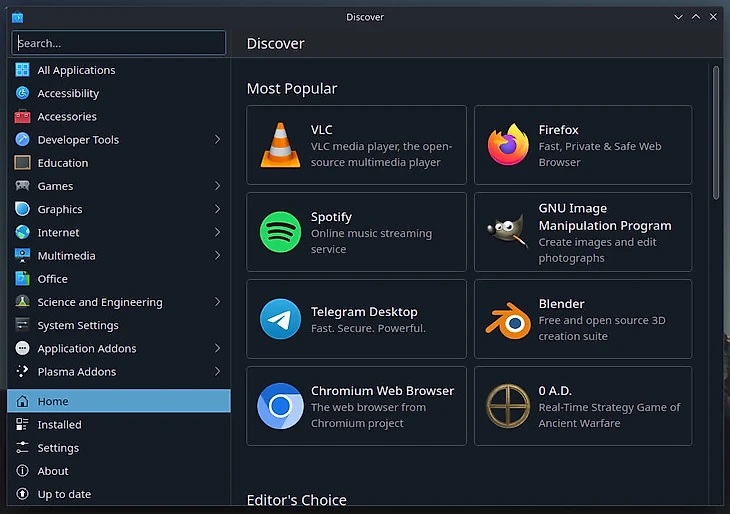Expand the Games category chevron
The image size is (730, 514).
(217, 186)
